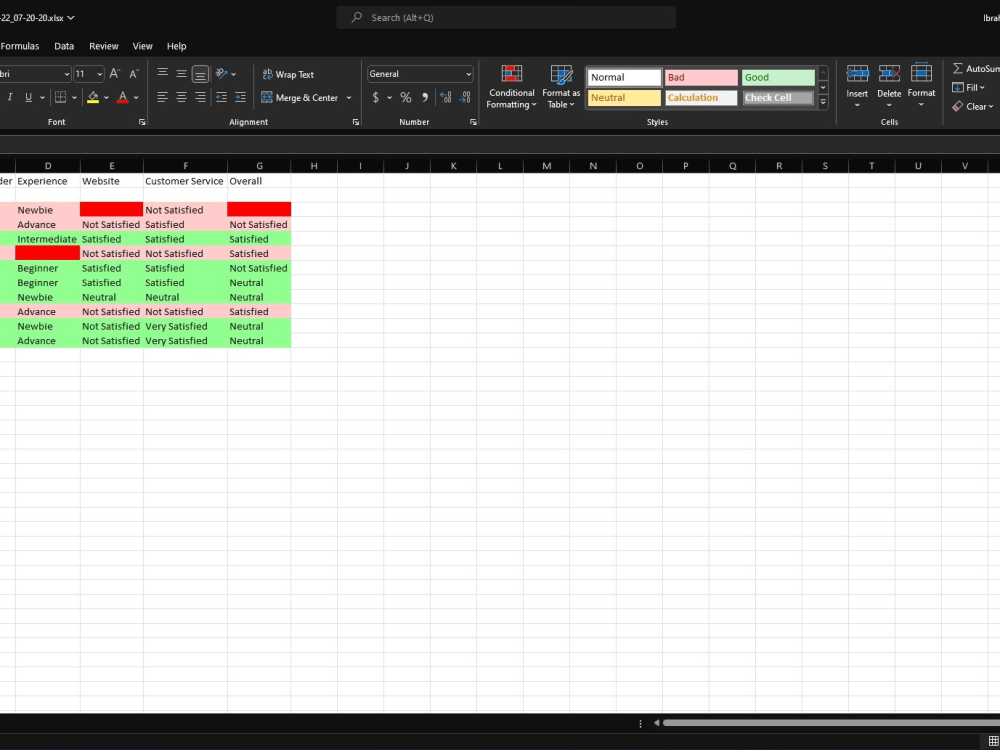Click the AutoSum sigma icon
The height and width of the screenshot is (750, 1000).
point(958,68)
